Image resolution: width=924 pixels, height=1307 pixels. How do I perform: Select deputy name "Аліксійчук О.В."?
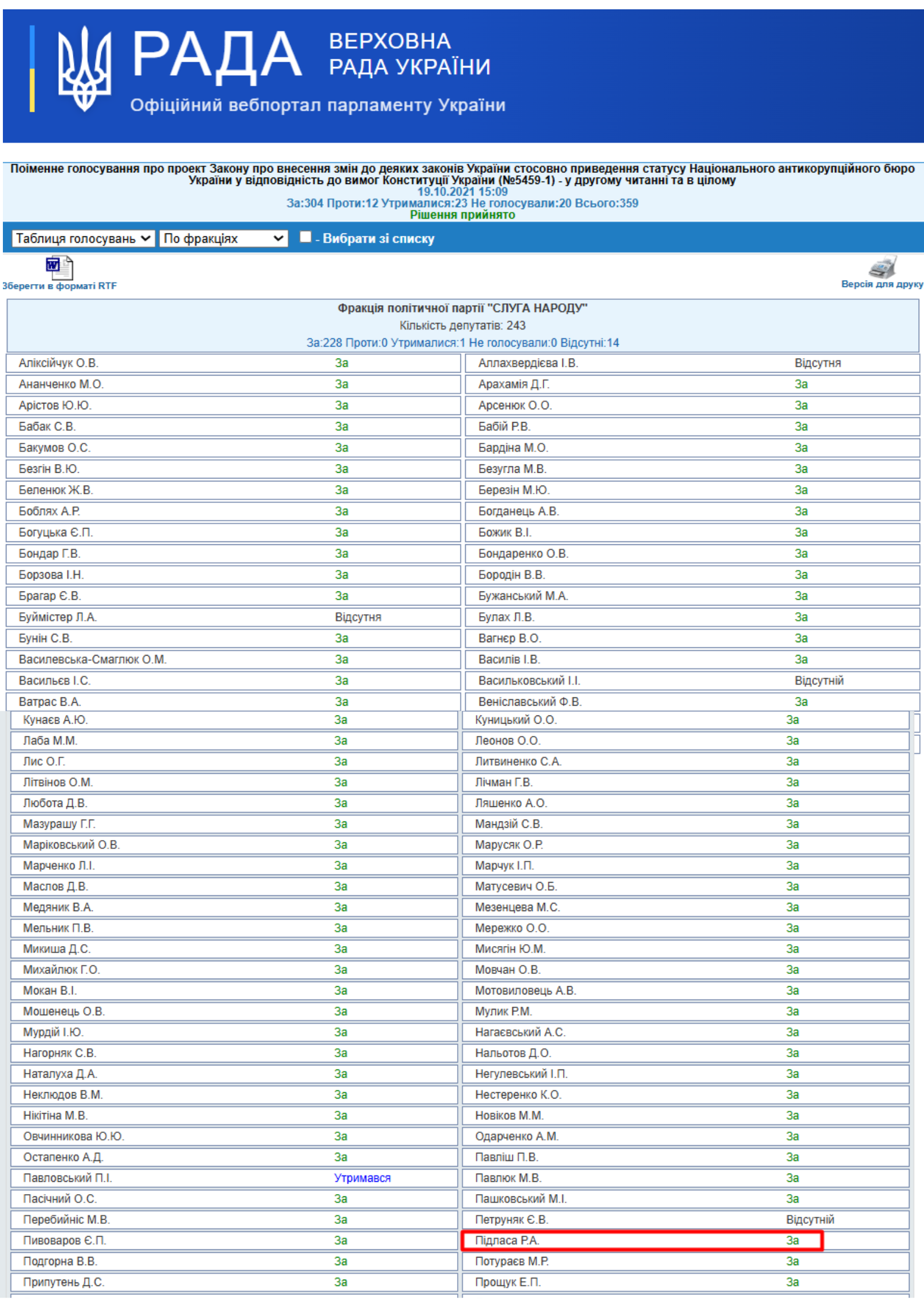pos(58,363)
